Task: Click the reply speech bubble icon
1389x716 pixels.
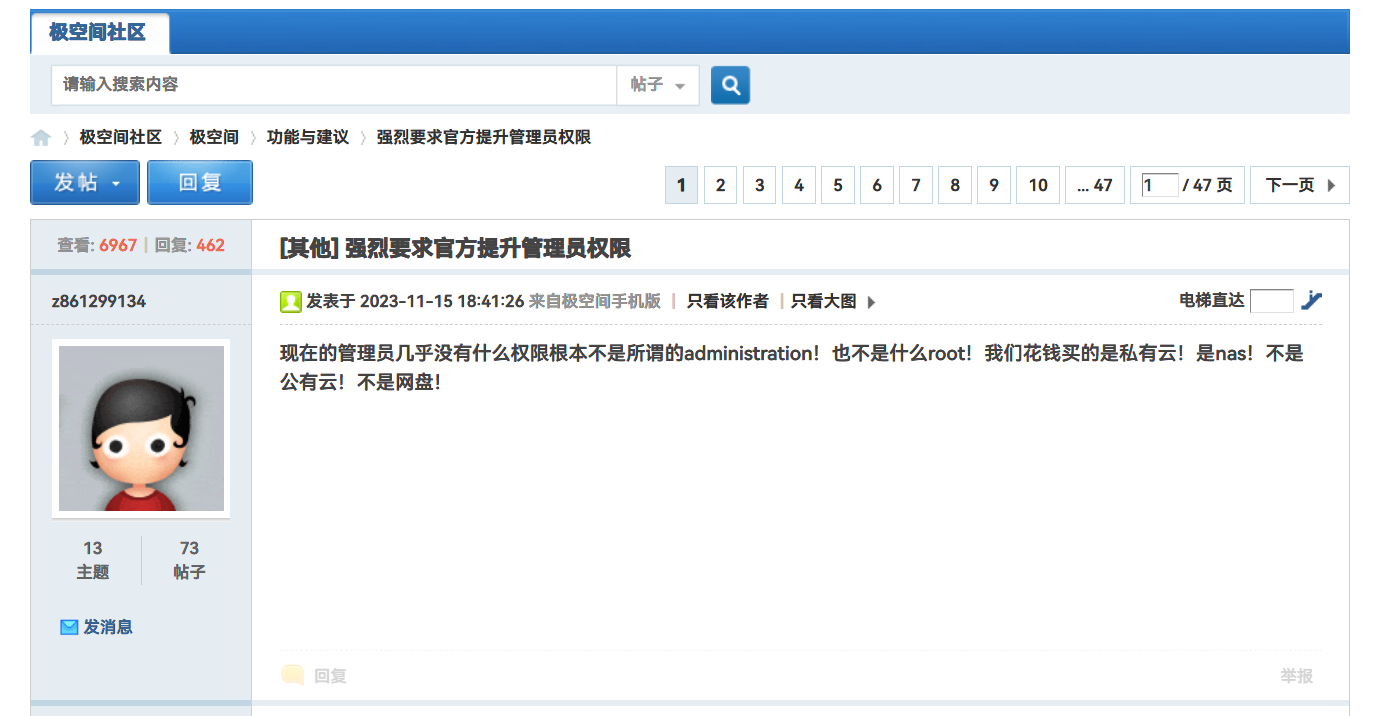Action: 293,675
